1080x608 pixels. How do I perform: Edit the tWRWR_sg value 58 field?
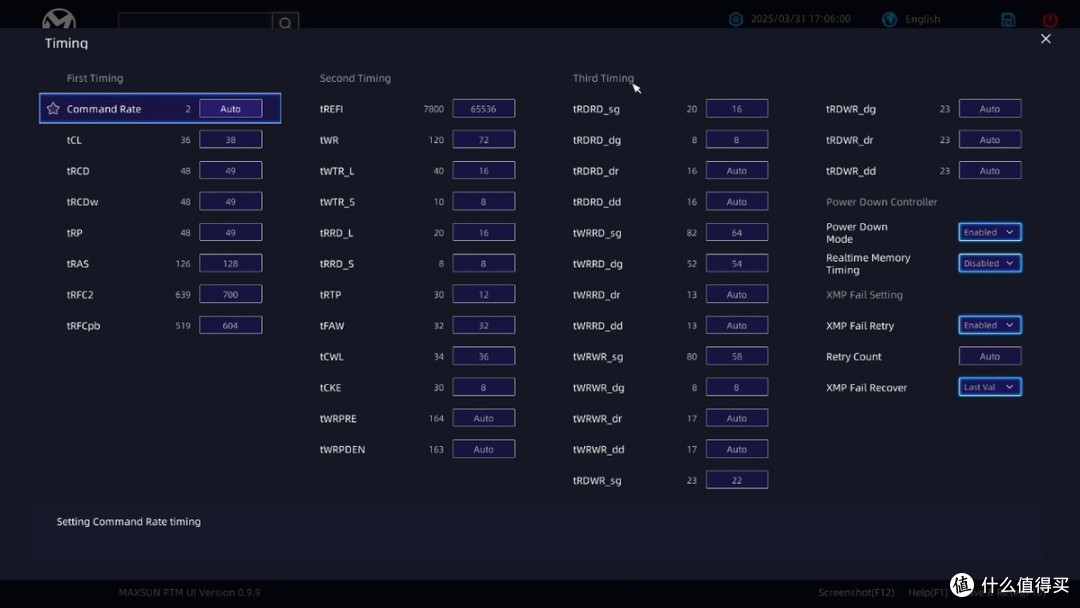tap(737, 357)
